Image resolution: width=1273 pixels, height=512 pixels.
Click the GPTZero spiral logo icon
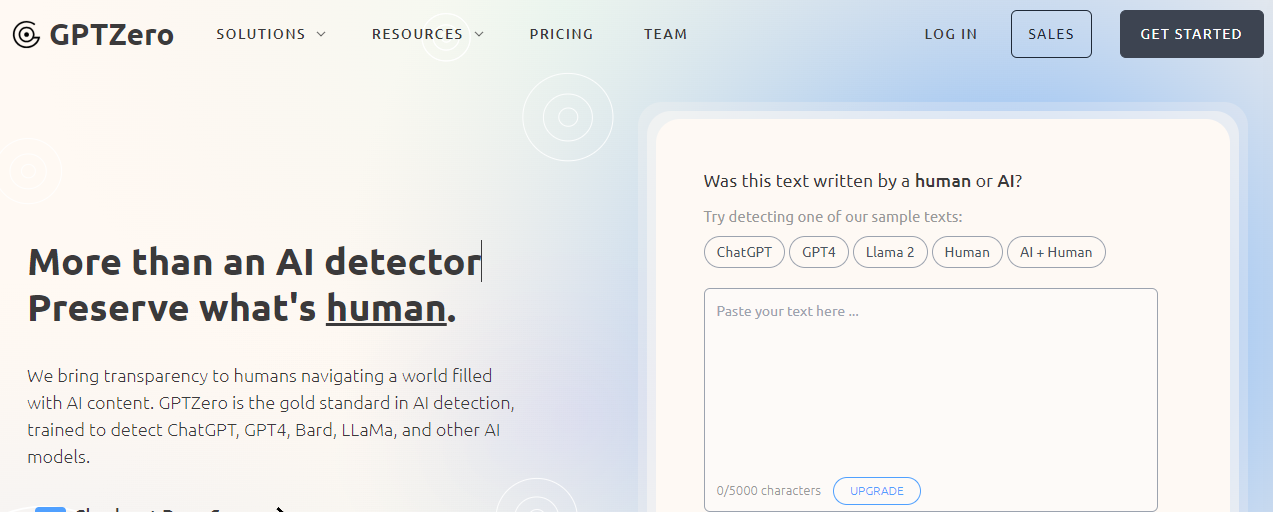27,34
